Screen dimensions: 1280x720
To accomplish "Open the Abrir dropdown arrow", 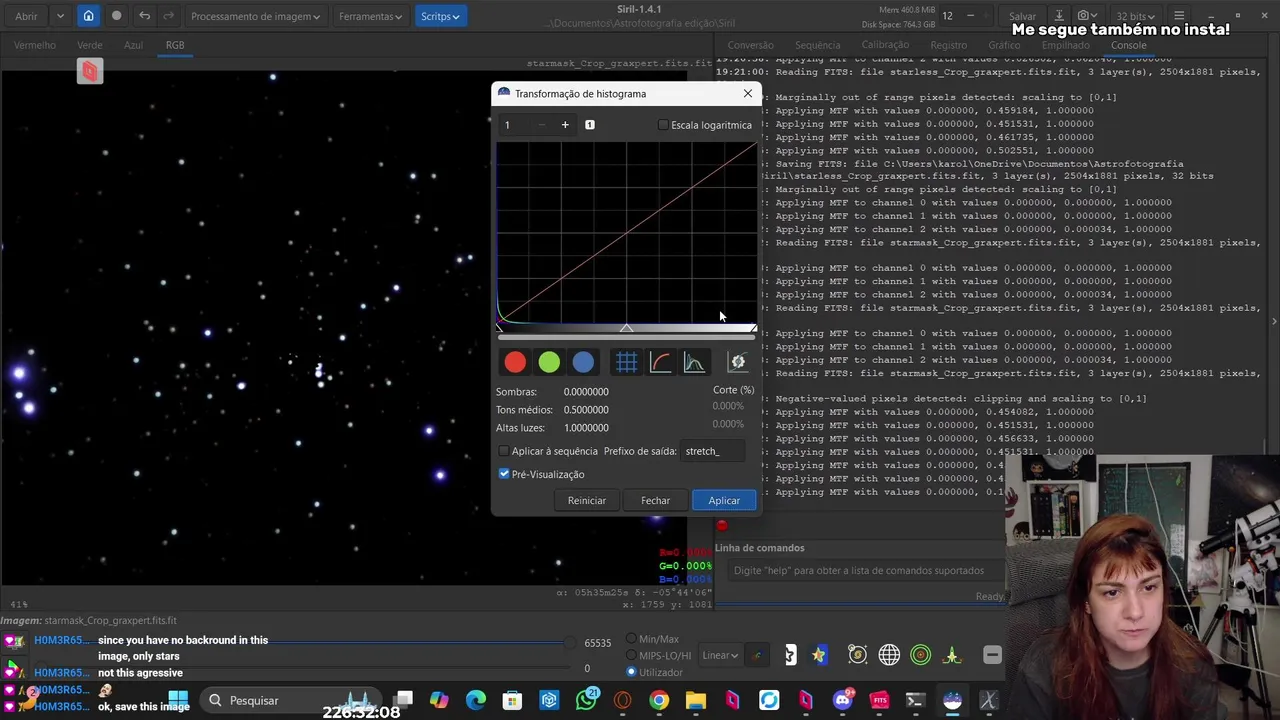I will point(60,16).
